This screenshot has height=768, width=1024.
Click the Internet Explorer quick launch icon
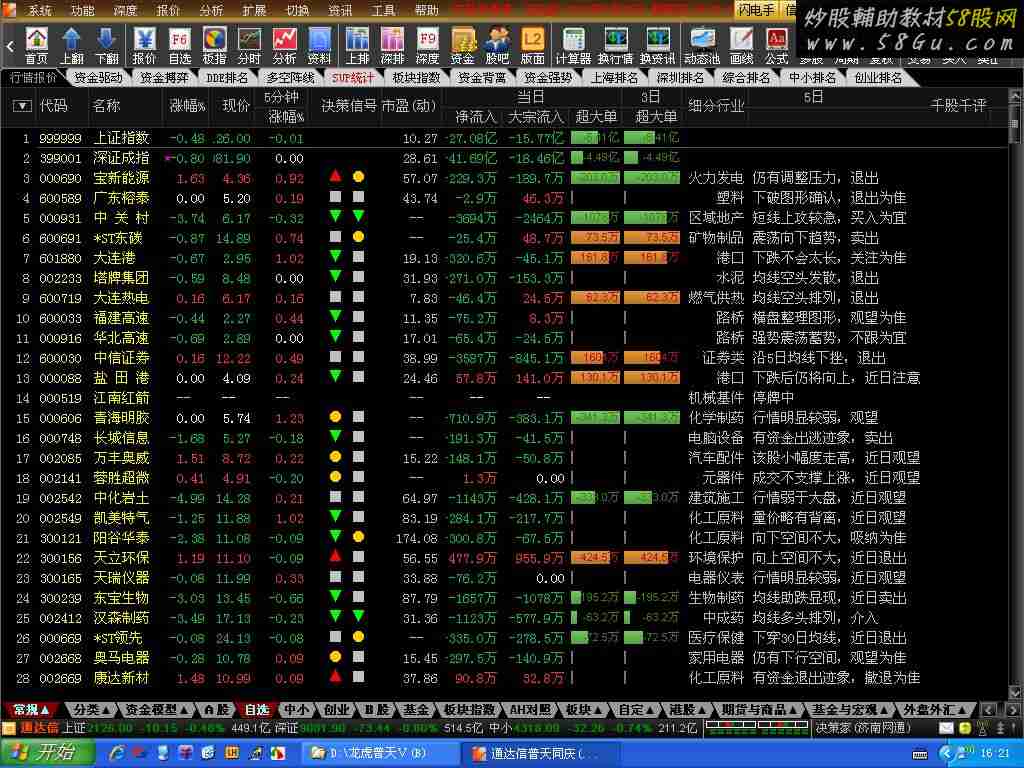click(118, 753)
